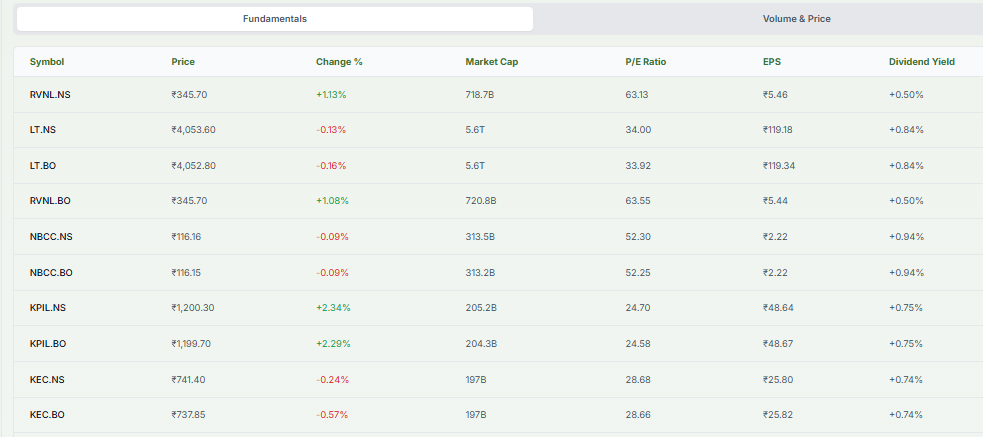
Task: Select the LT.BO symbol
Action: coord(43,166)
